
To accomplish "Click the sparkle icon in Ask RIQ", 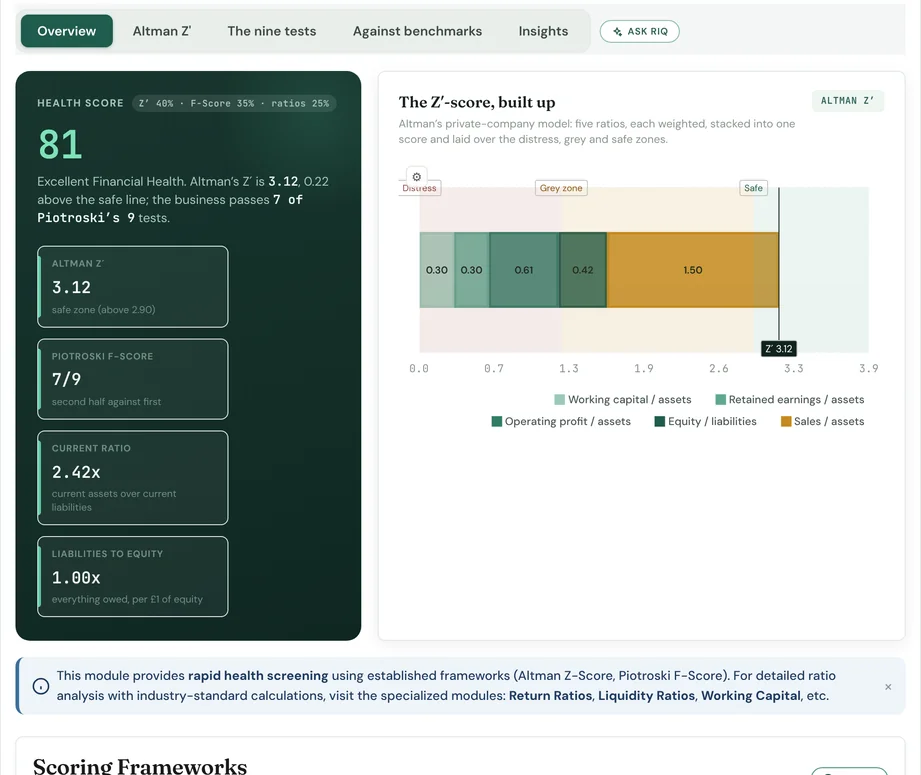I will (617, 32).
